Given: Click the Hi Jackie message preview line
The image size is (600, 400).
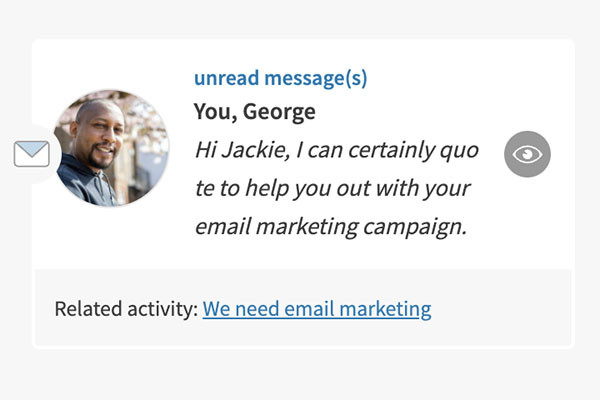Looking at the screenshot, I should 337,151.
